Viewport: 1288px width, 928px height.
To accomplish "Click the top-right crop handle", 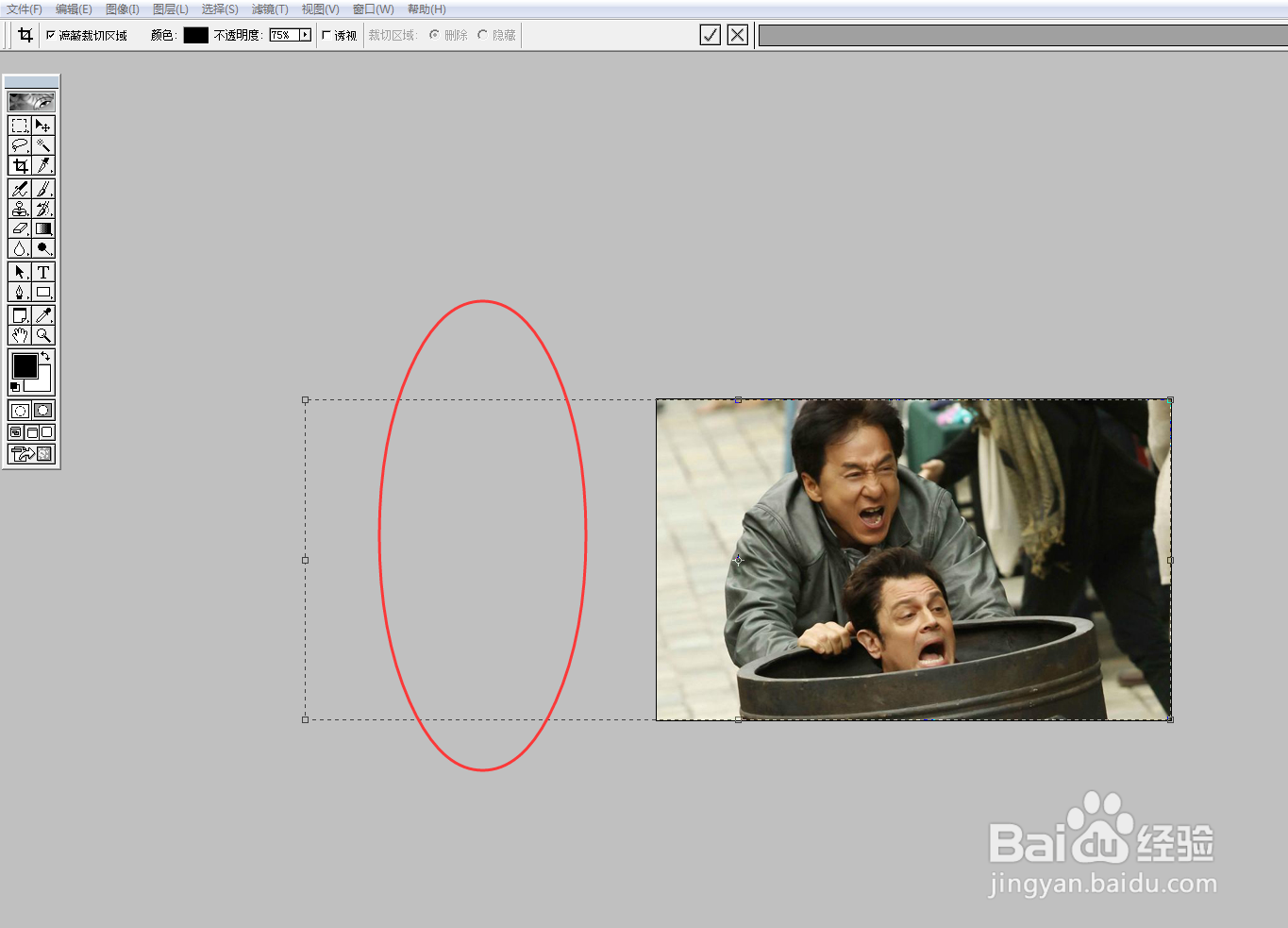I will tap(1170, 399).
